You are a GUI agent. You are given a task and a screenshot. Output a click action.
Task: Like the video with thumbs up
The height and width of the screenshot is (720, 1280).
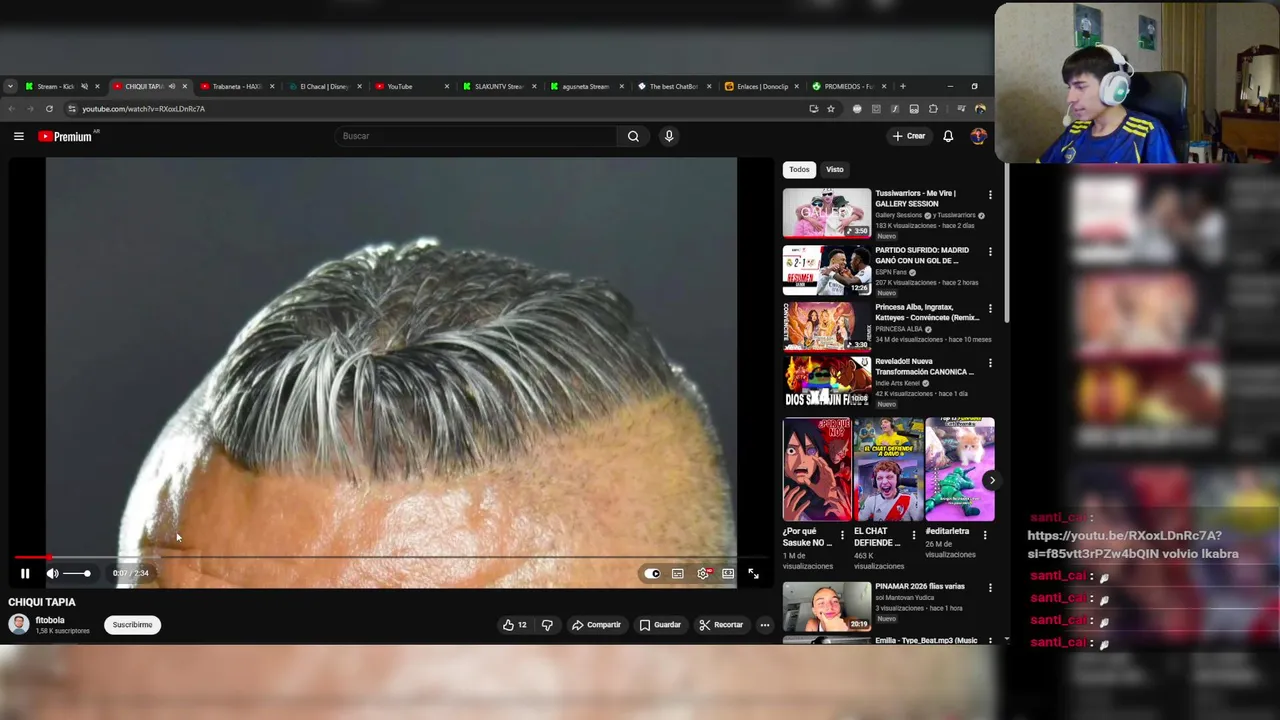(x=514, y=625)
